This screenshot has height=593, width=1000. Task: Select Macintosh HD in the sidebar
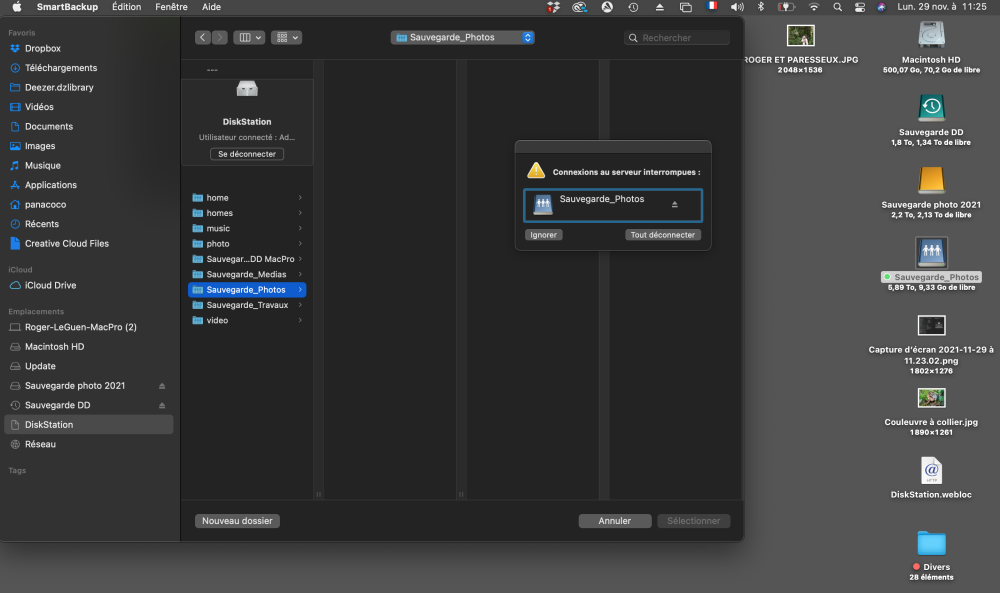(89, 347)
